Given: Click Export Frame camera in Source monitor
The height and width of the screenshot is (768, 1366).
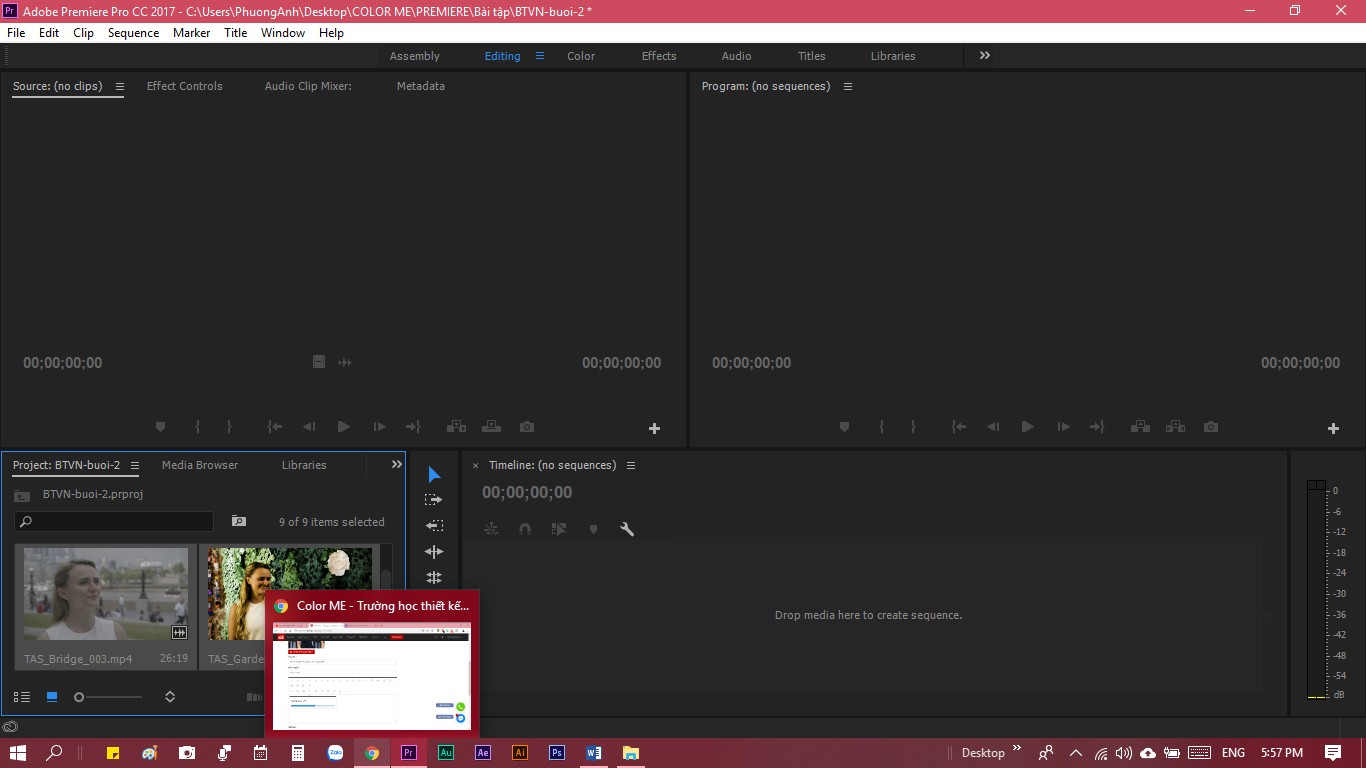Looking at the screenshot, I should point(527,427).
